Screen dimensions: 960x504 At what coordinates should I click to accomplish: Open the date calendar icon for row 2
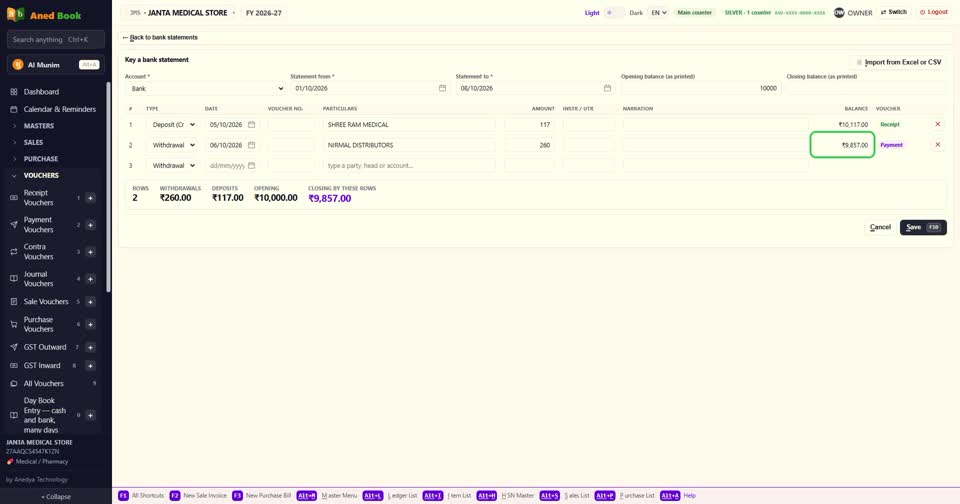(x=251, y=145)
